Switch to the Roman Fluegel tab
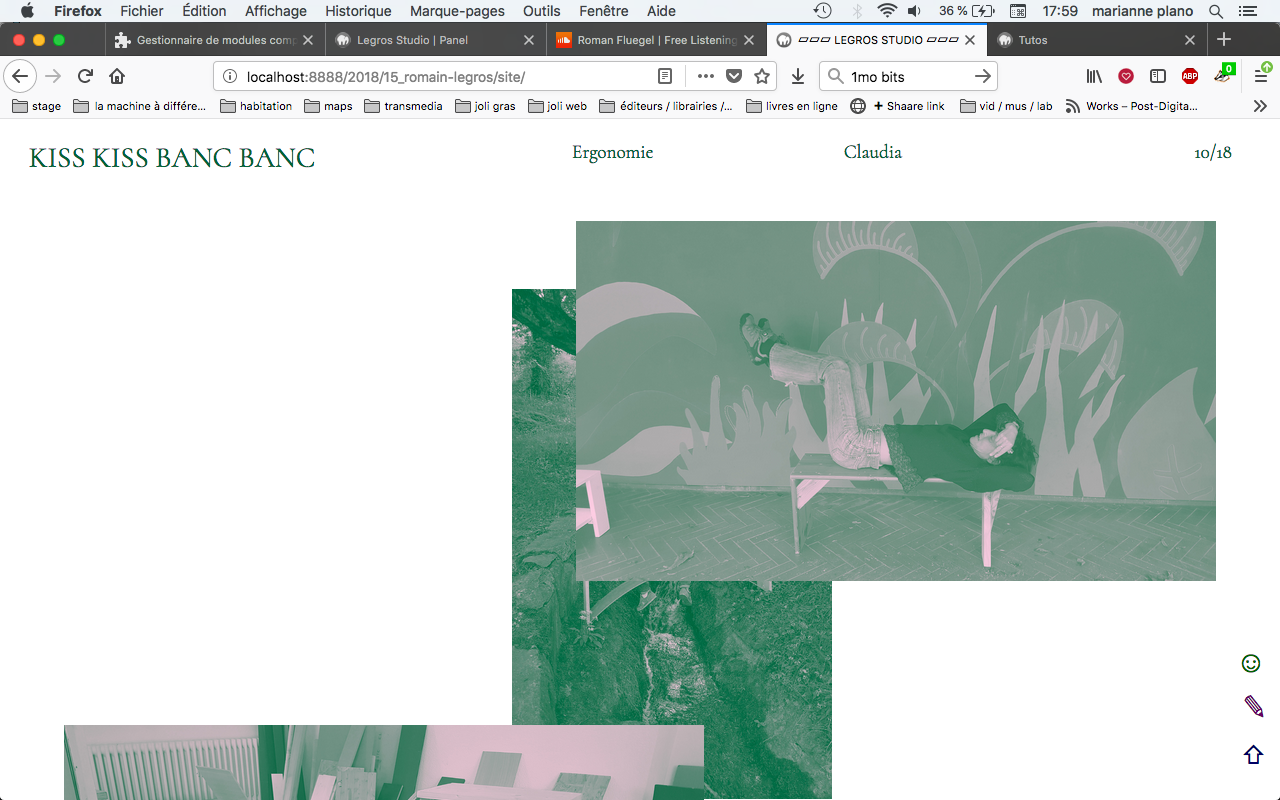The image size is (1280, 800). (x=655, y=40)
